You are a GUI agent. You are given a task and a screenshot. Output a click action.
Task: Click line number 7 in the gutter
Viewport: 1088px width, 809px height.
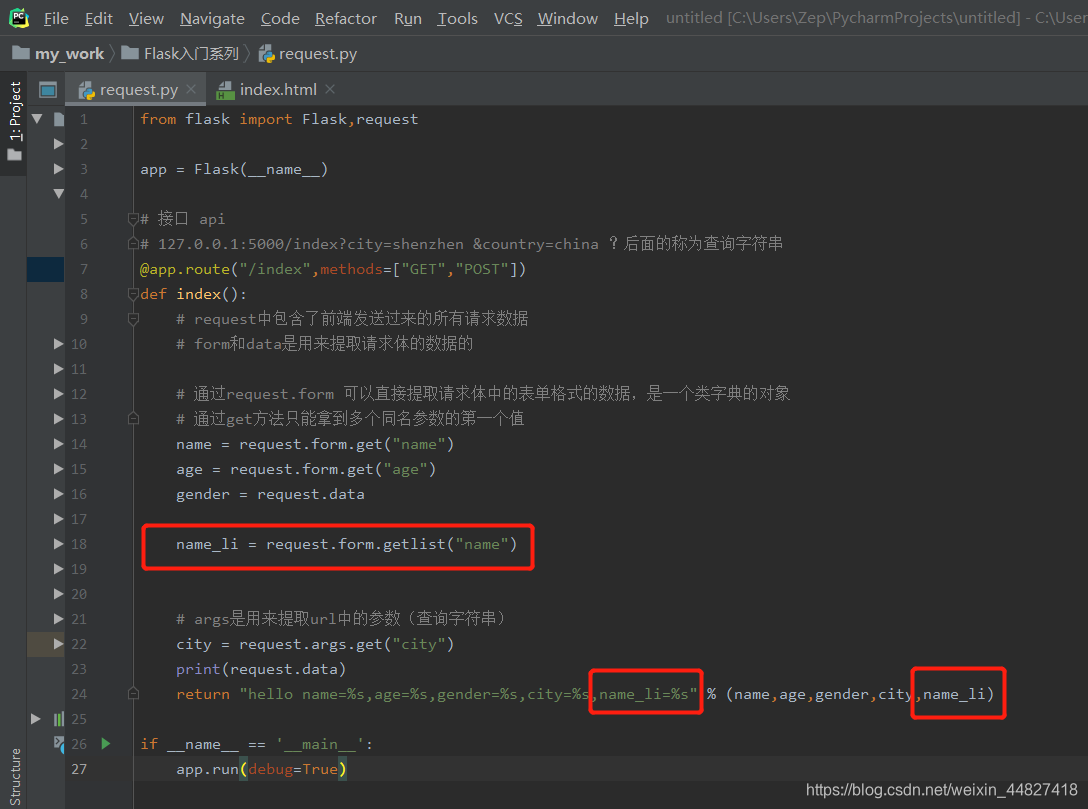coord(83,269)
